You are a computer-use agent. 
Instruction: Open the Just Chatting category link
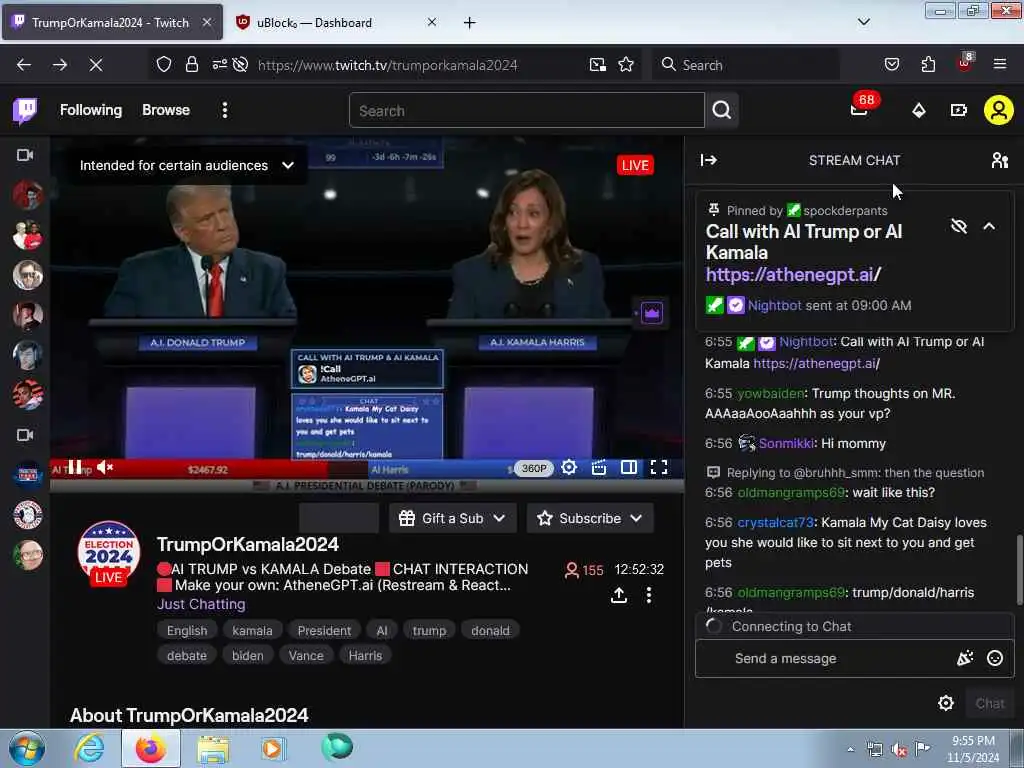tap(201, 604)
